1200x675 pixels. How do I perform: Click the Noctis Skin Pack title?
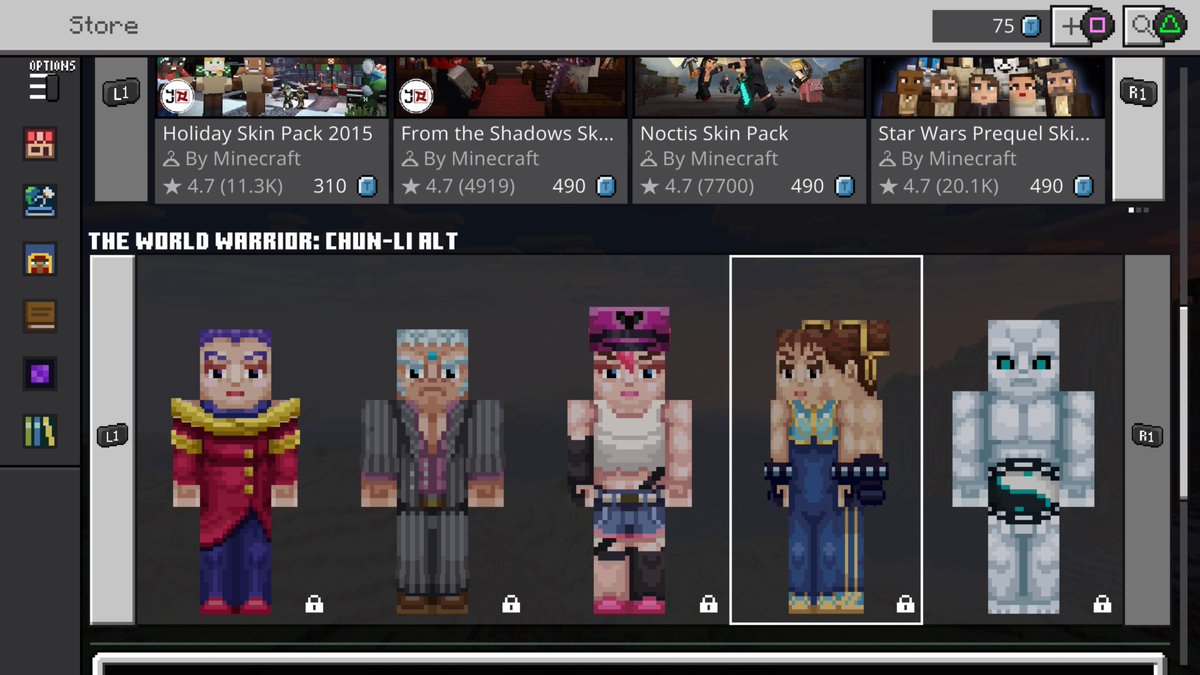pos(714,133)
